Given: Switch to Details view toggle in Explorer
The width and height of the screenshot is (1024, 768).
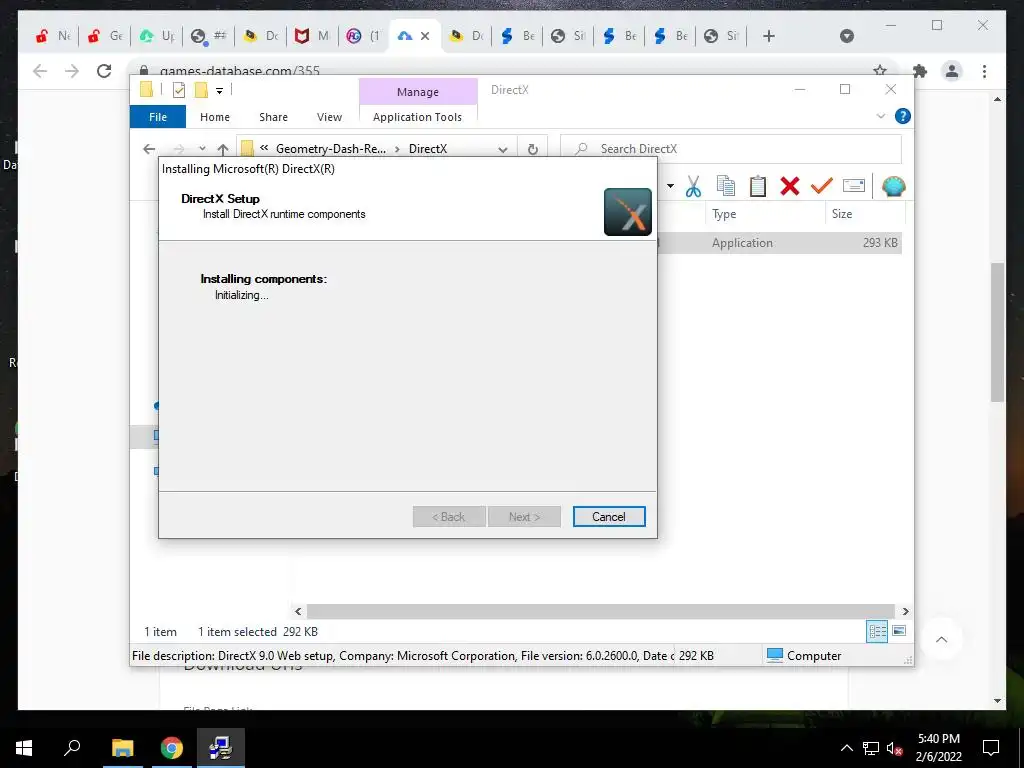Looking at the screenshot, I should pos(877,631).
